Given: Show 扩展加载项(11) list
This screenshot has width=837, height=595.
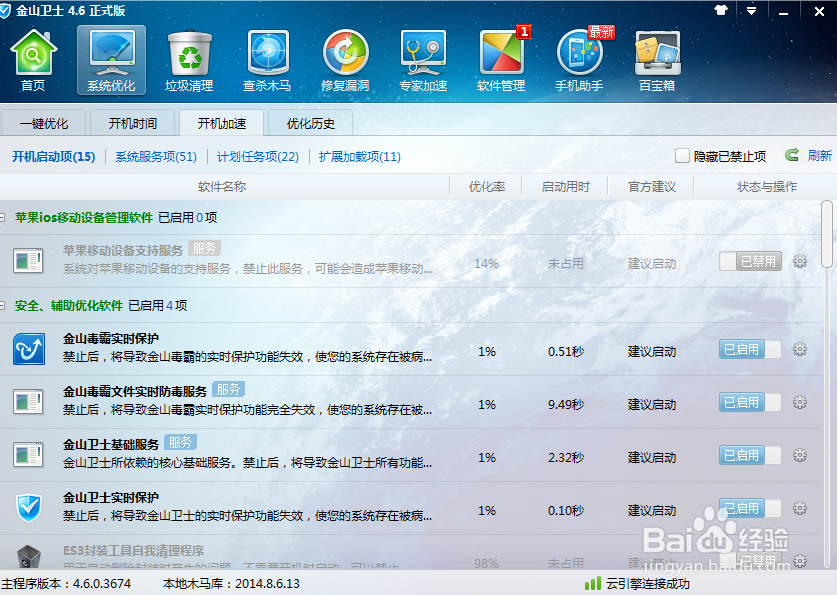Looking at the screenshot, I should [360, 156].
